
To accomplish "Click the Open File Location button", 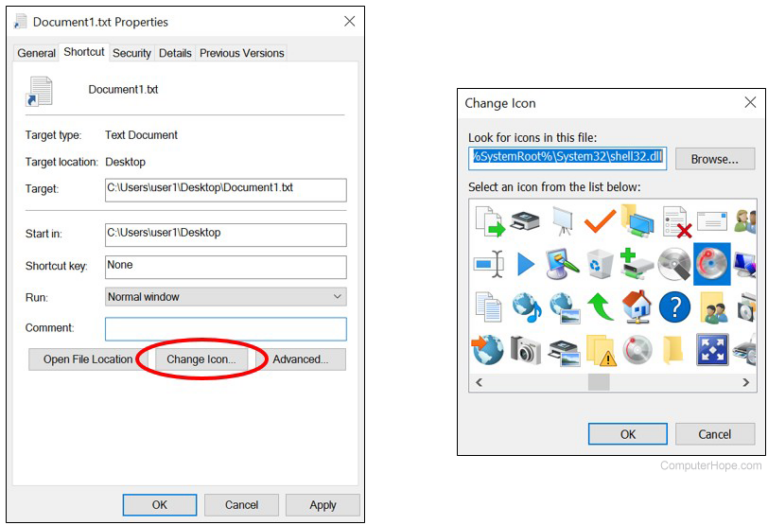I will 88,359.
